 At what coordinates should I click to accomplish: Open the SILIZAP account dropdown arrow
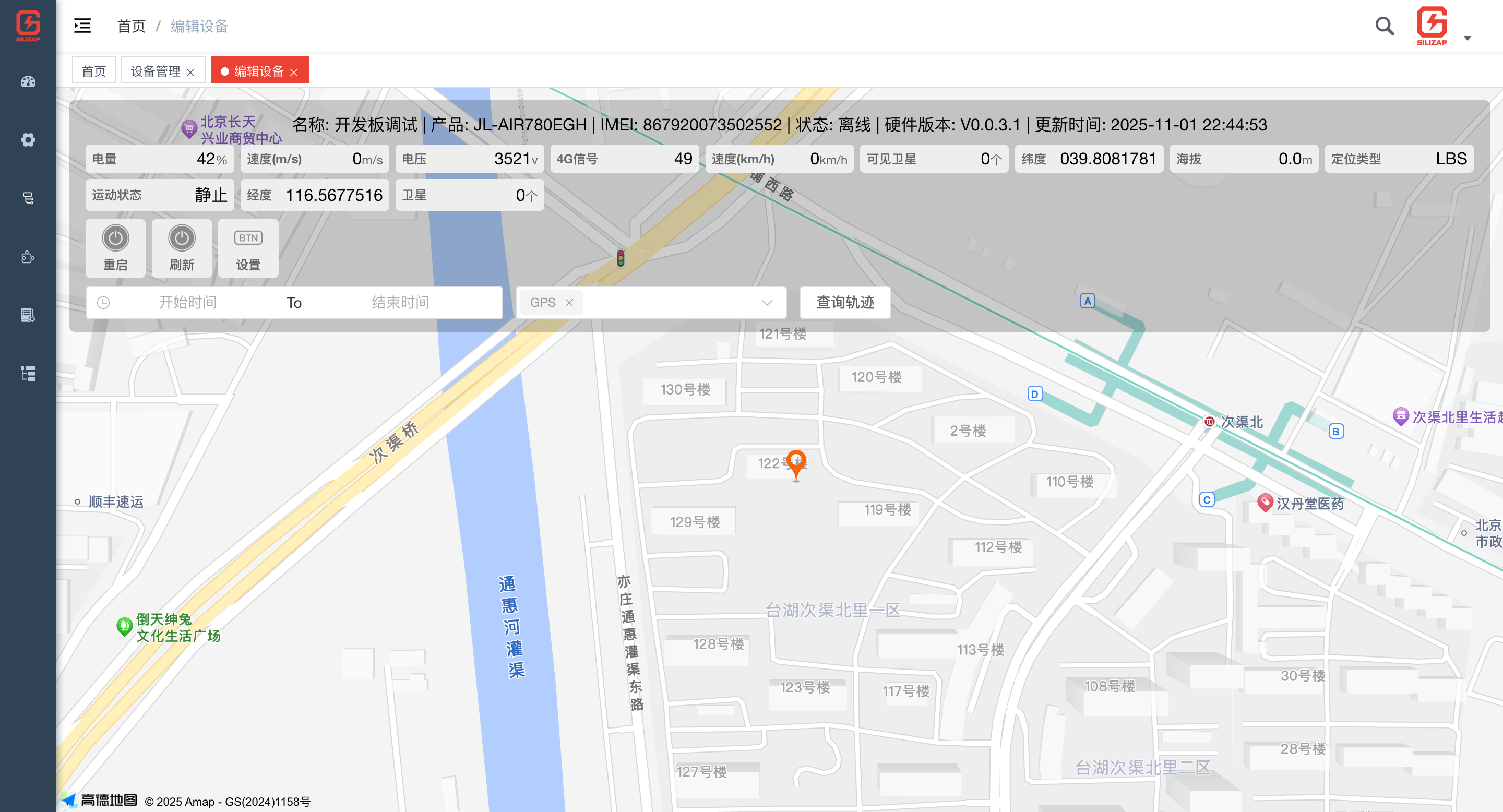[x=1468, y=38]
